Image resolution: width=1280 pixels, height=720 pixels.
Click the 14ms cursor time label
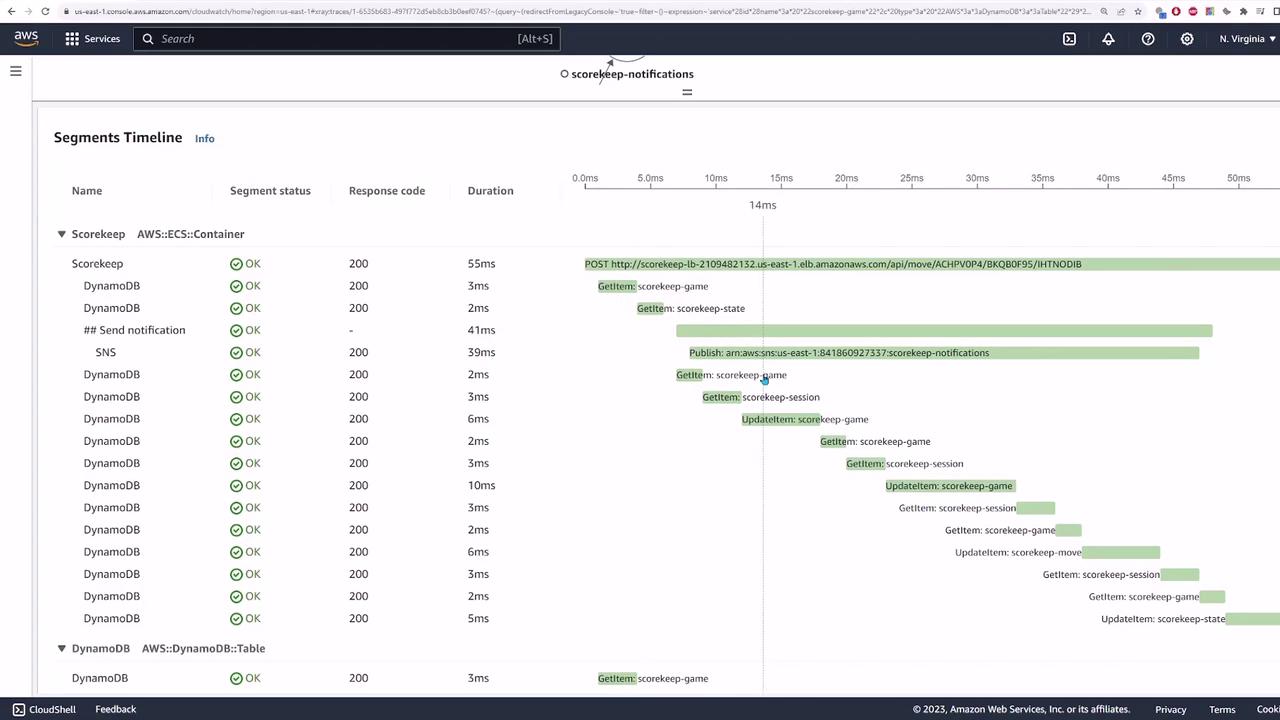(x=762, y=205)
